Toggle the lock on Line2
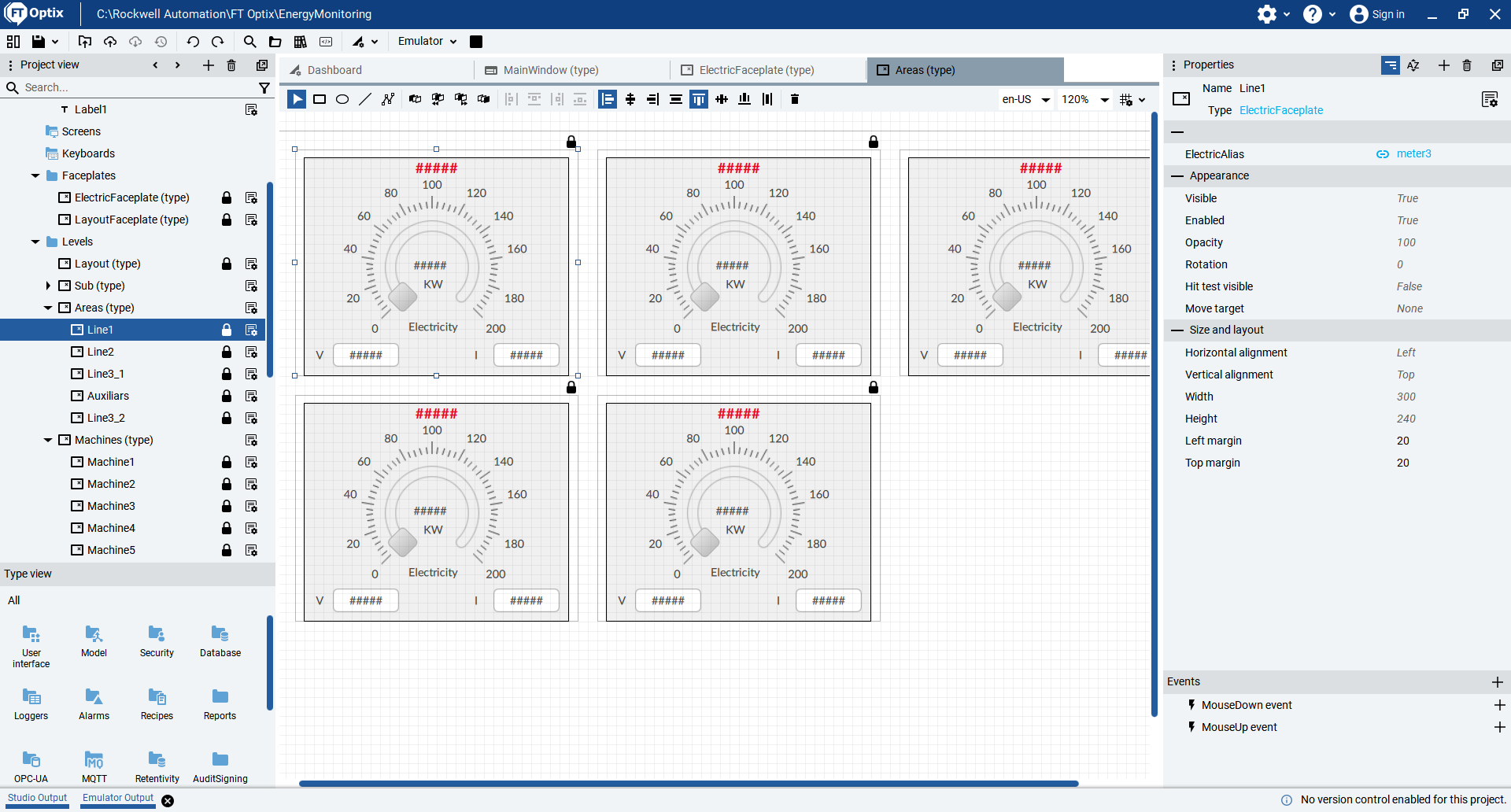This screenshot has width=1511, height=812. (227, 352)
